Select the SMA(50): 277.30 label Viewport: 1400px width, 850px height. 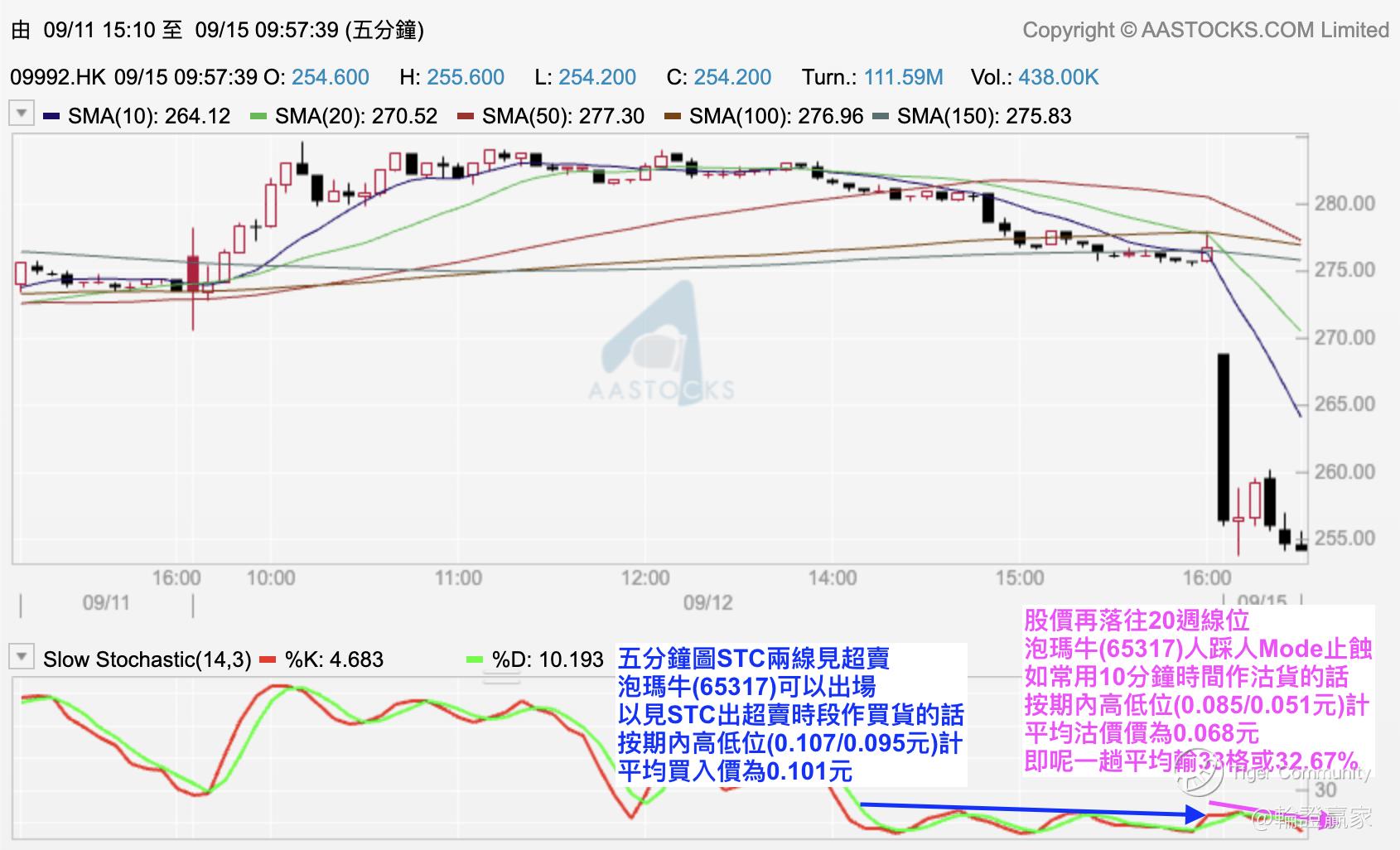click(563, 116)
